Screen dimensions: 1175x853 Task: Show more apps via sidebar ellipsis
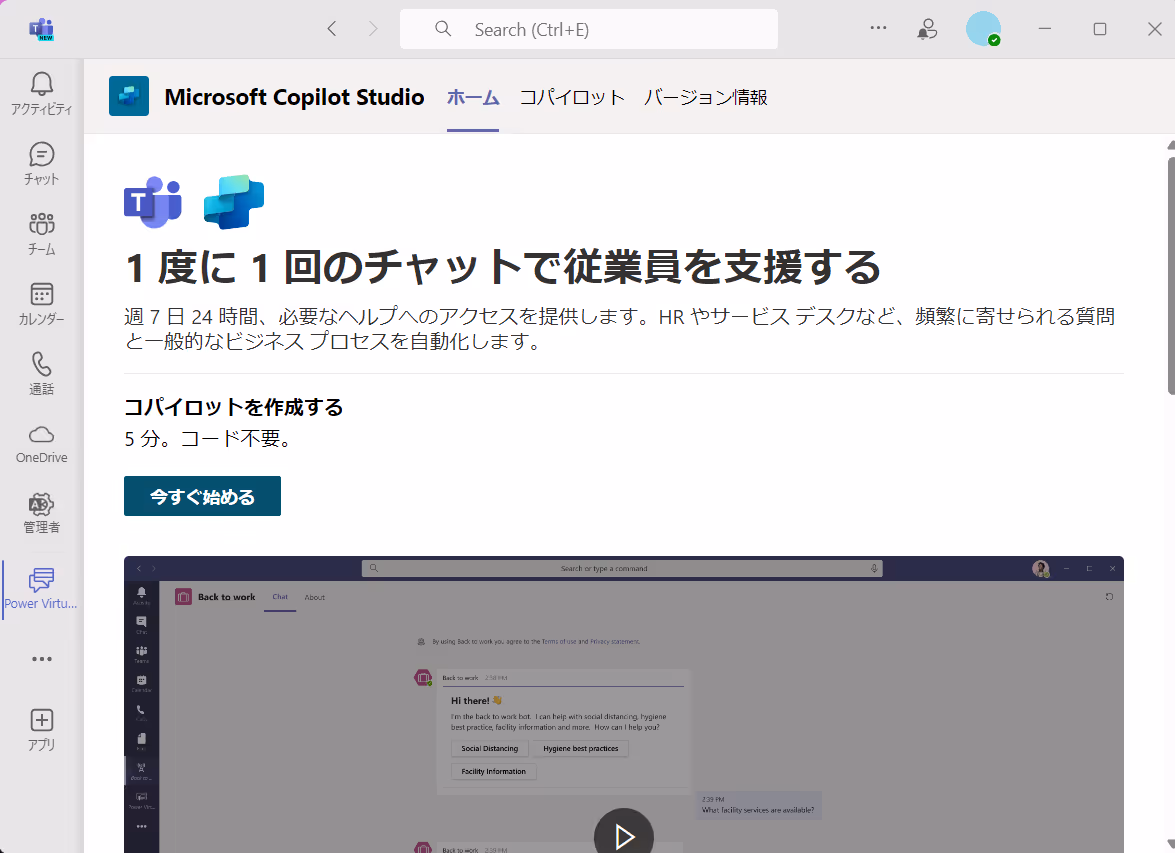41,659
